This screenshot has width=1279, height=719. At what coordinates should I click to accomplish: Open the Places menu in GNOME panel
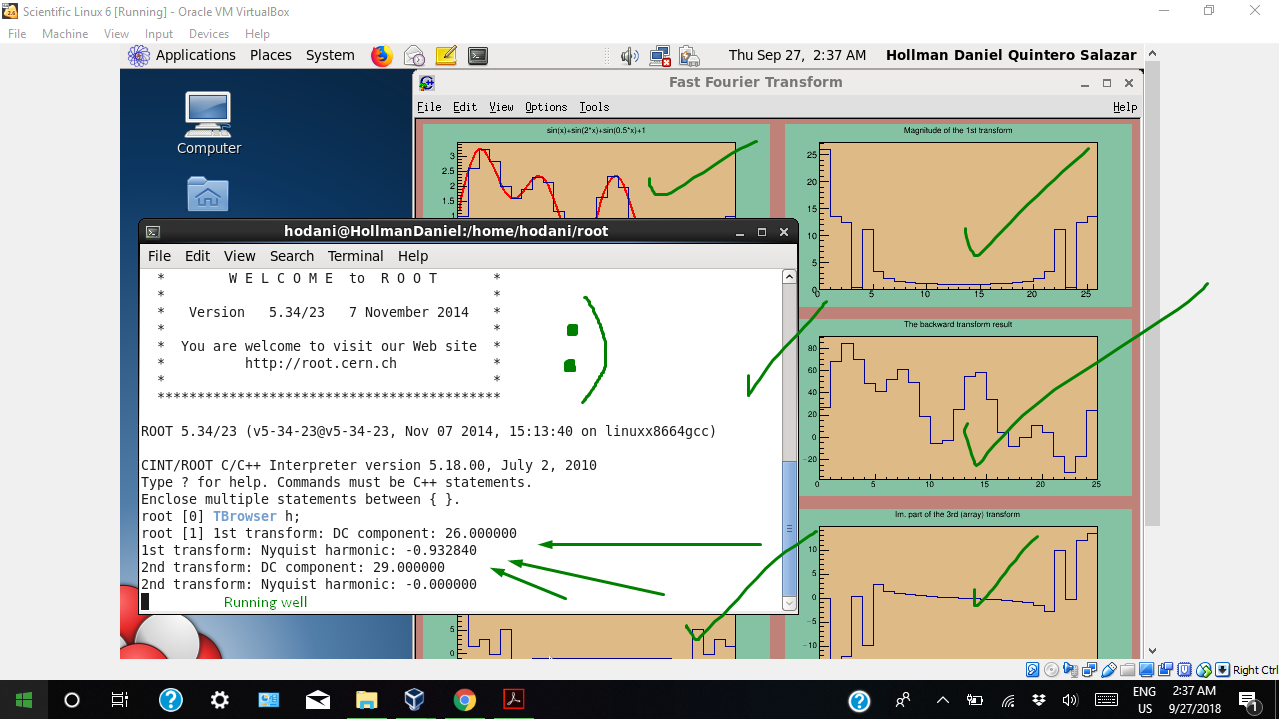pyautogui.click(x=270, y=56)
